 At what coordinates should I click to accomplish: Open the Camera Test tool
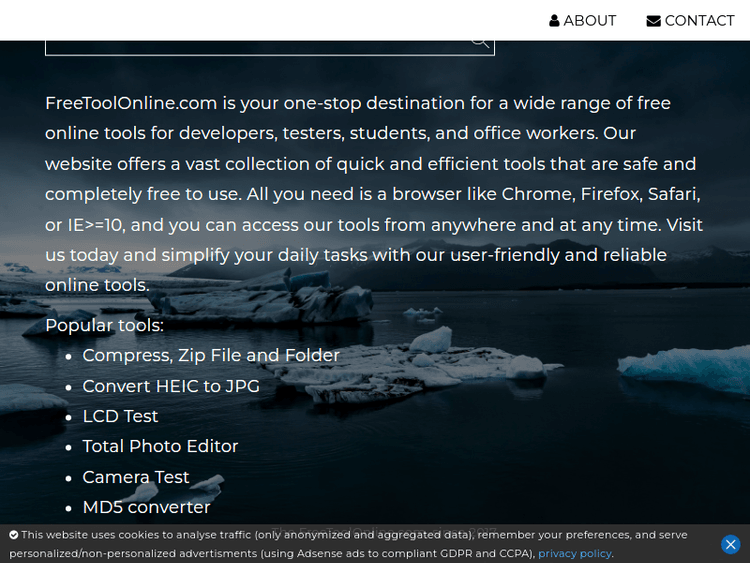pyautogui.click(x=136, y=477)
